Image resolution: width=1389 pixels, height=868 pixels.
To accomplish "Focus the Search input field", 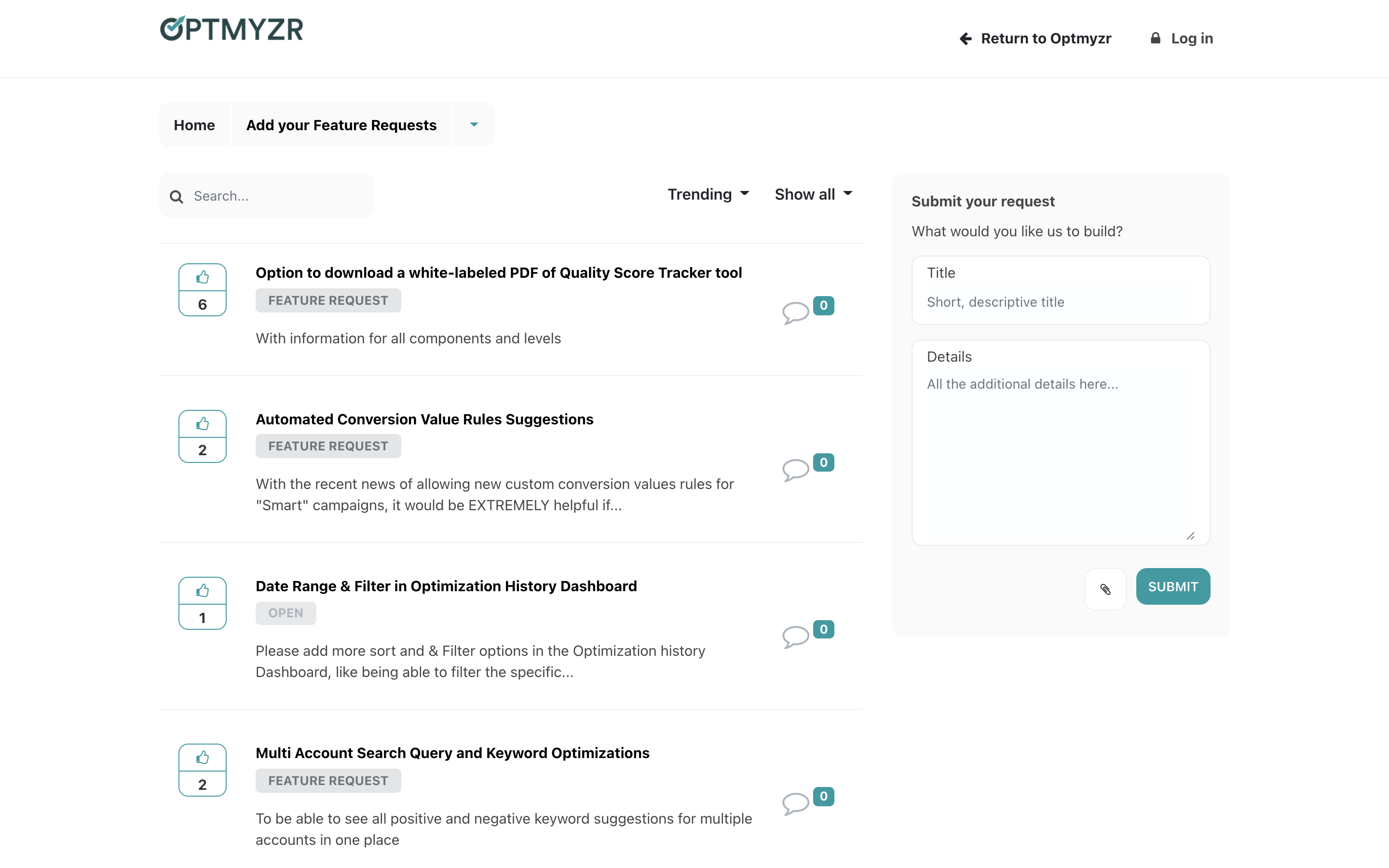I will [267, 196].
